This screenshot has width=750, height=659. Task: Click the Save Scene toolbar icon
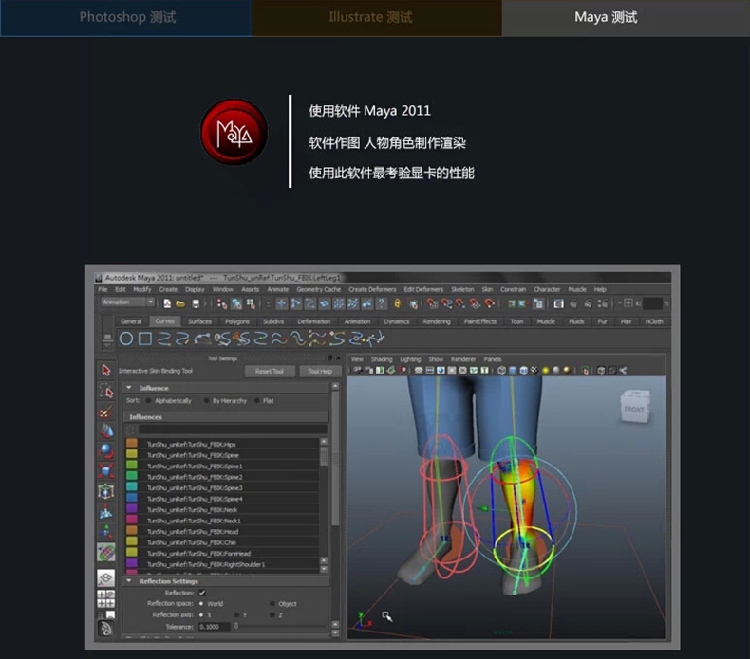click(x=195, y=304)
